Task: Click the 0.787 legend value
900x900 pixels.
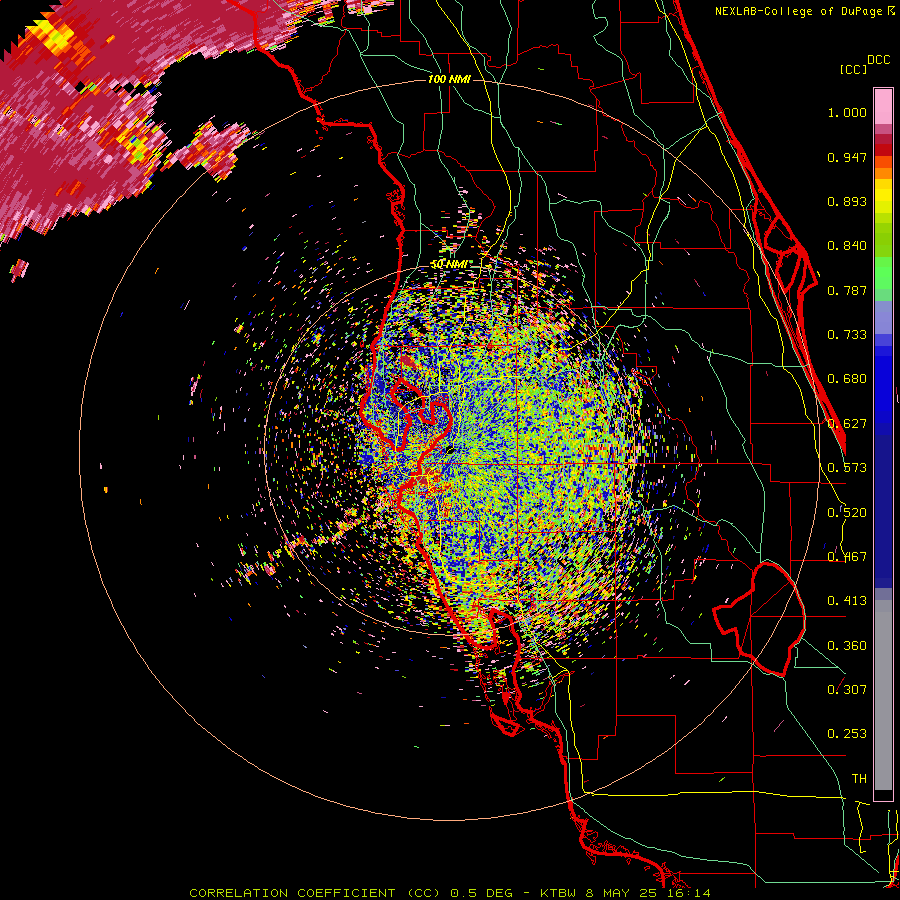Action: 847,290
